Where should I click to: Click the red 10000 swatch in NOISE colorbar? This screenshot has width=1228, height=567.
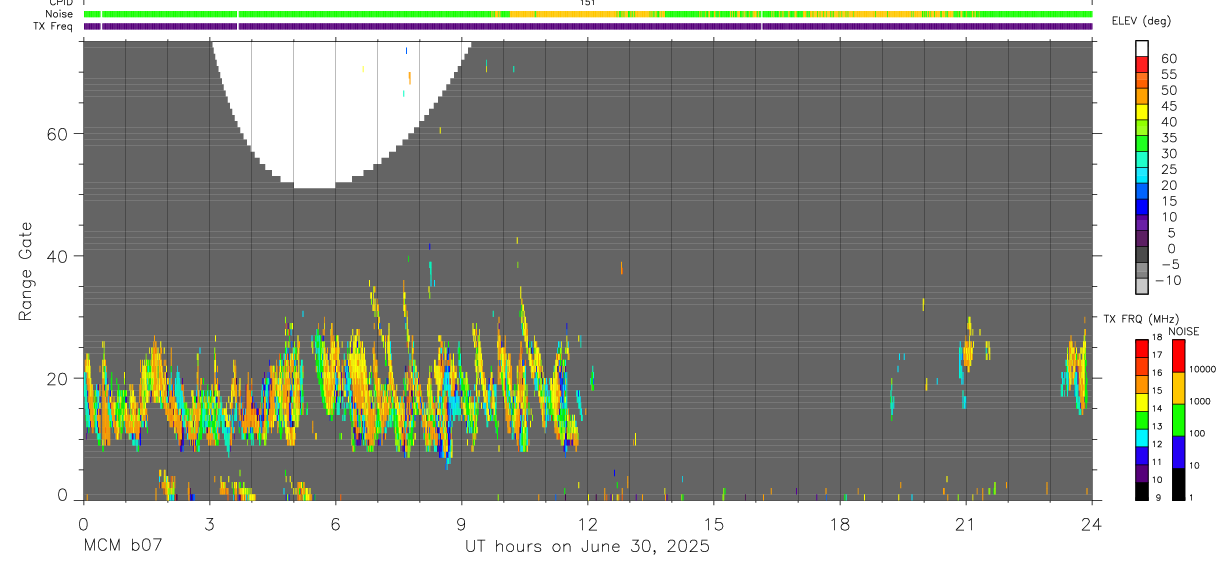coord(1179,356)
